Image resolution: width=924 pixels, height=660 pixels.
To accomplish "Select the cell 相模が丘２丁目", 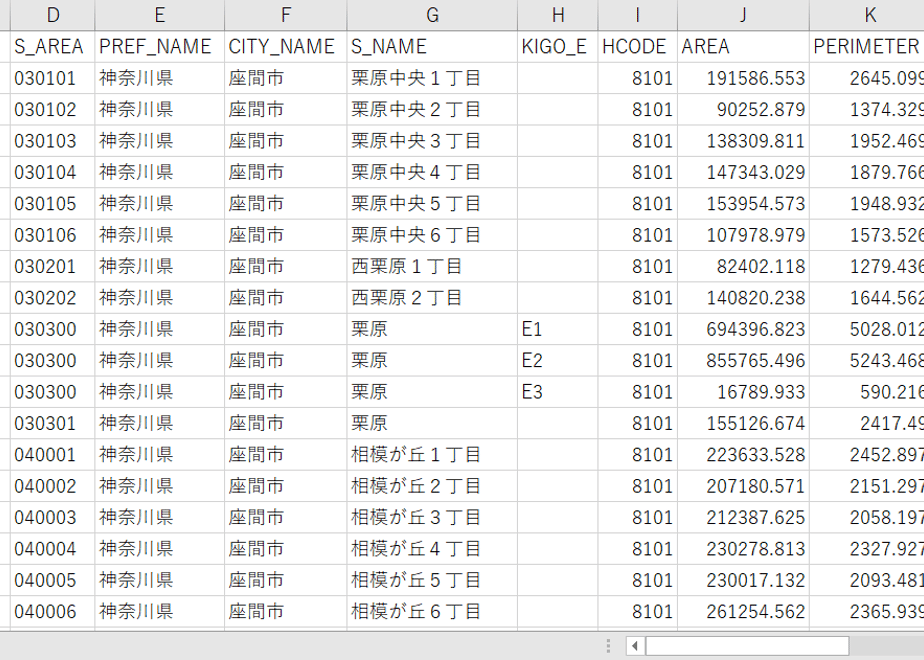I will [x=433, y=486].
